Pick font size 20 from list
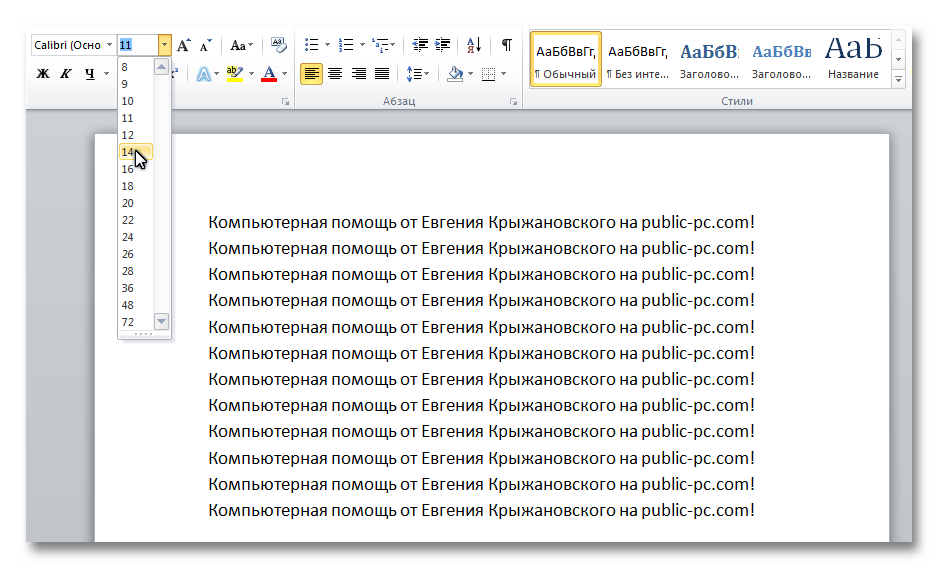The height and width of the screenshot is (568, 938). click(136, 203)
